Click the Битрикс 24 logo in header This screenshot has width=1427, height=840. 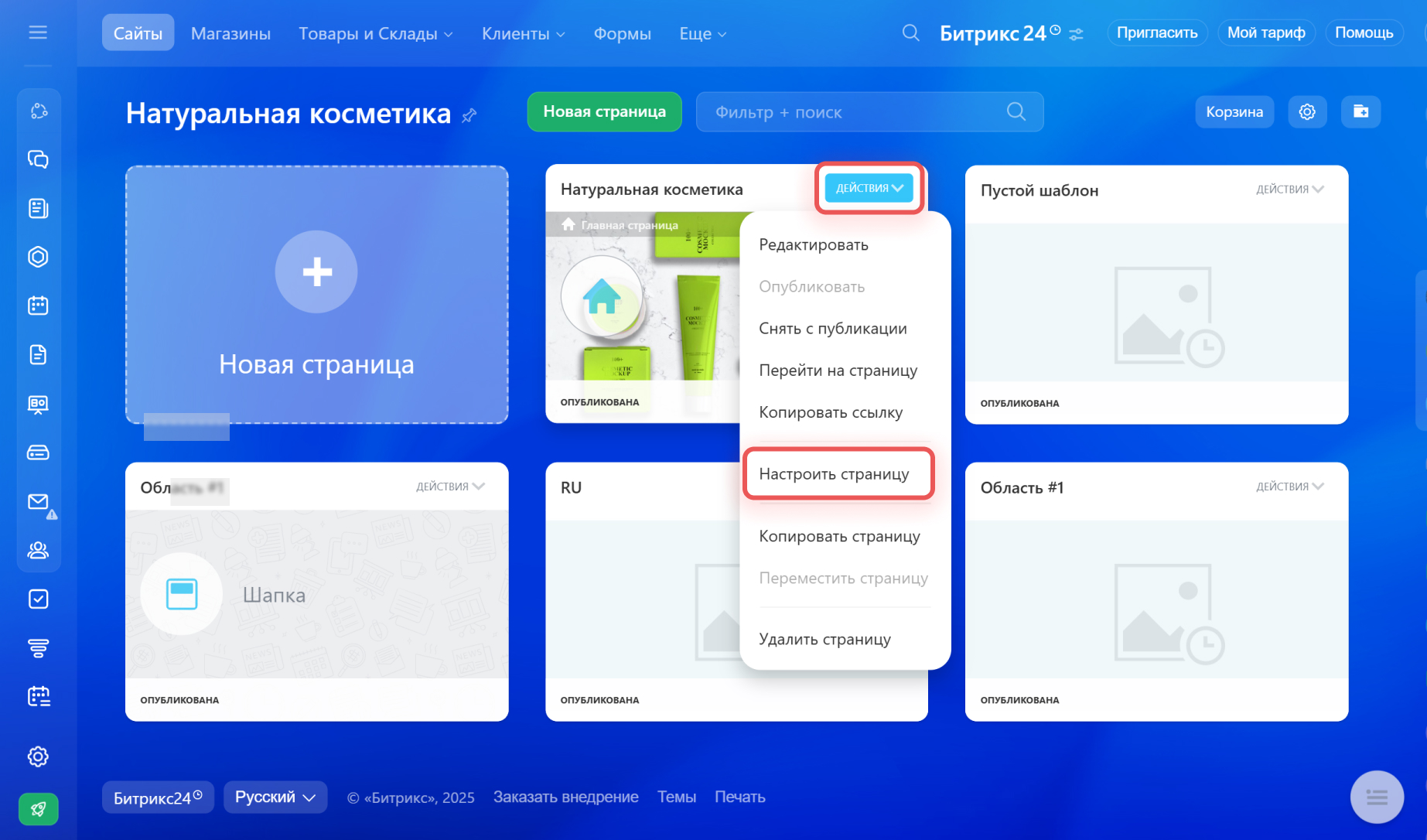[1000, 33]
